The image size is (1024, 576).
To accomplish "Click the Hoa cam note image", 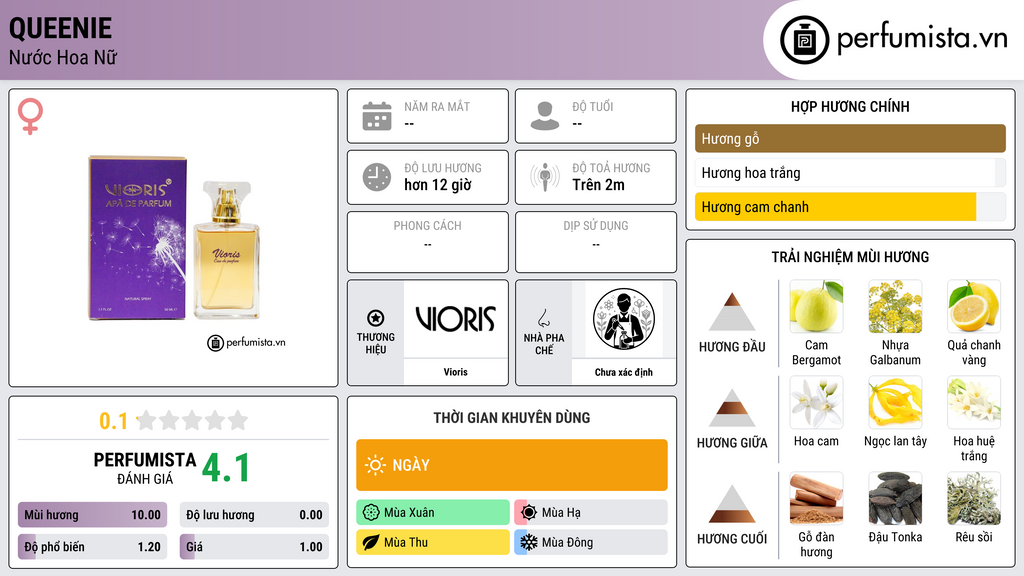I will pos(816,403).
